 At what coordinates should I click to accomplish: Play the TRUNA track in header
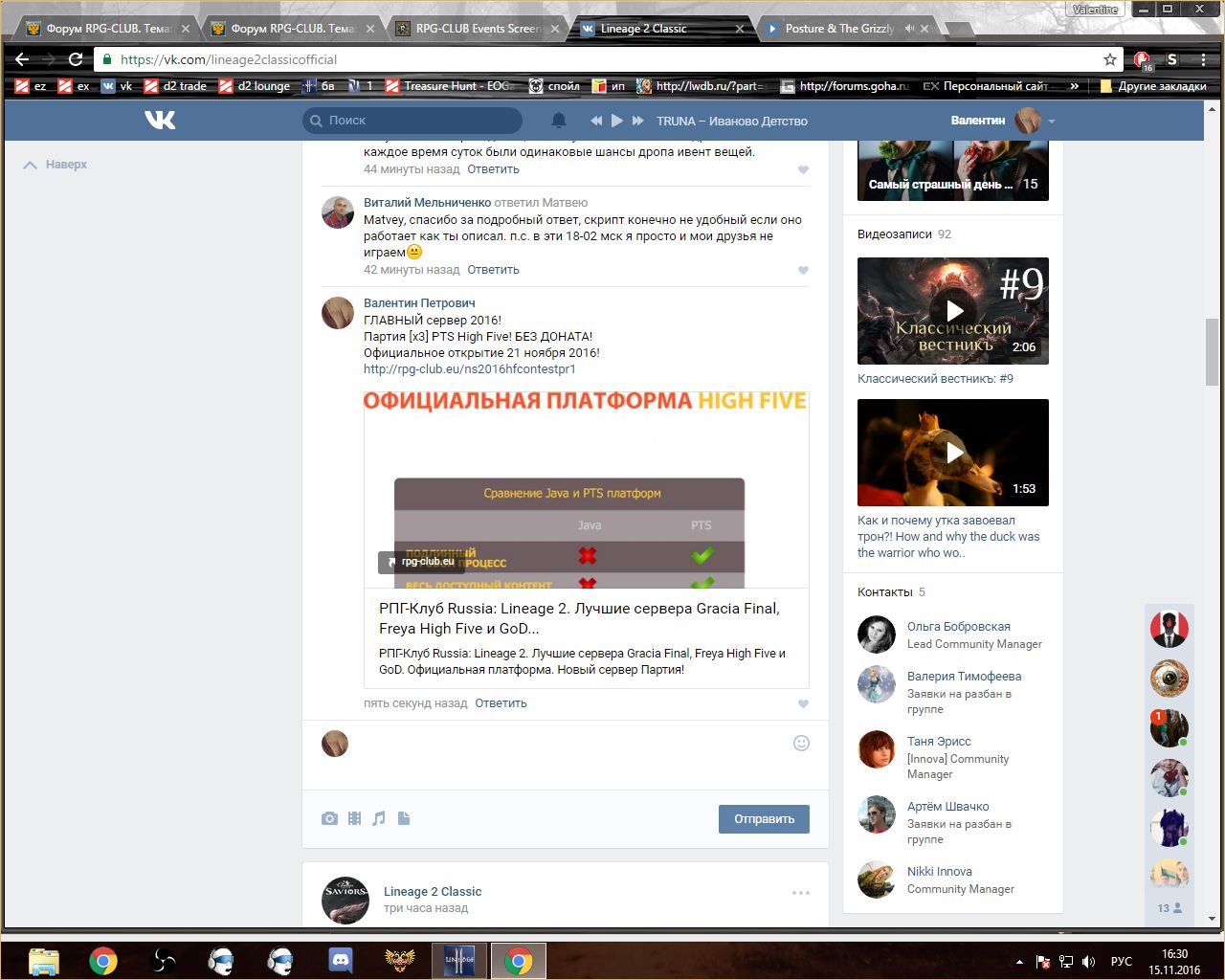617,121
